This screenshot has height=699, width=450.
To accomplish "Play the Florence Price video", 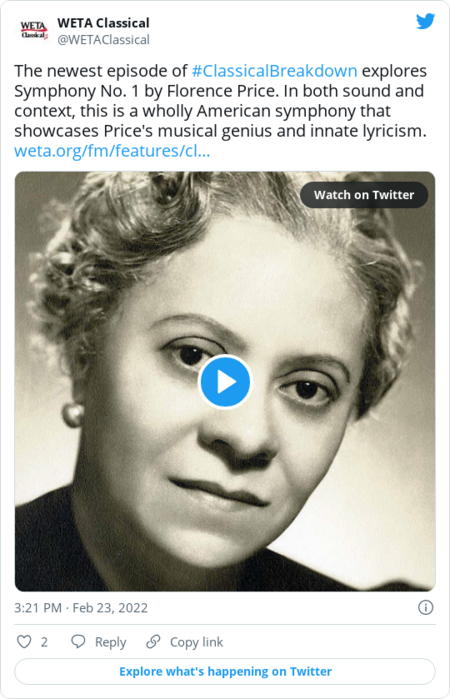I will point(225,382).
